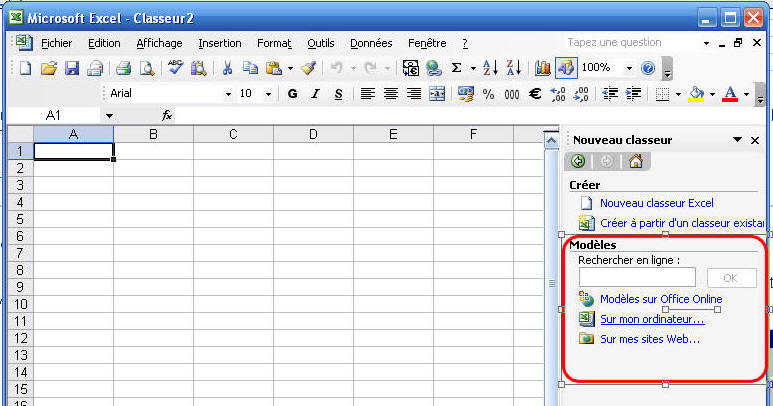This screenshot has height=406, width=773.
Task: Click the Rechercher en ligne search field
Action: pyautogui.click(x=637, y=277)
